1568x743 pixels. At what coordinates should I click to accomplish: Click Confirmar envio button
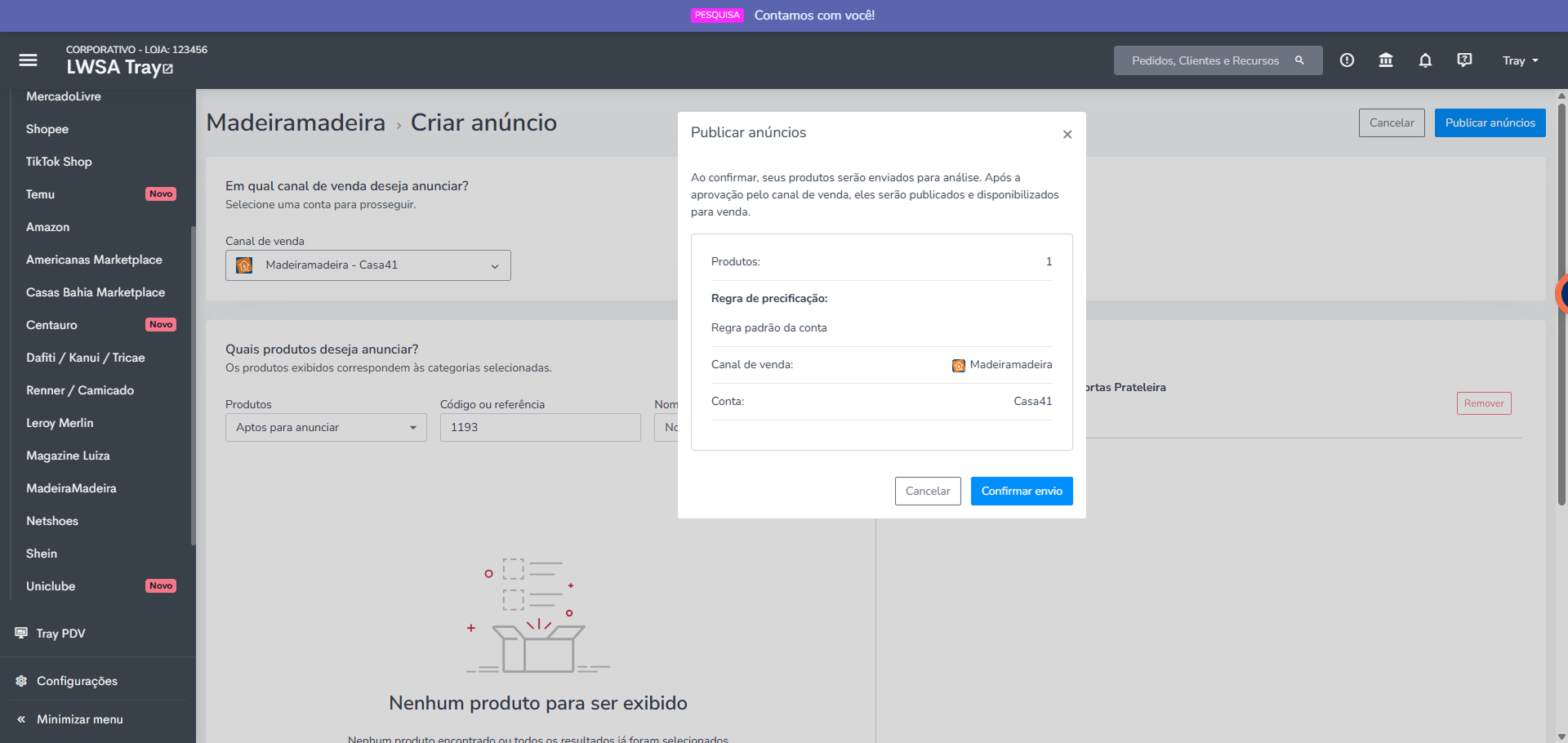pyautogui.click(x=1022, y=491)
